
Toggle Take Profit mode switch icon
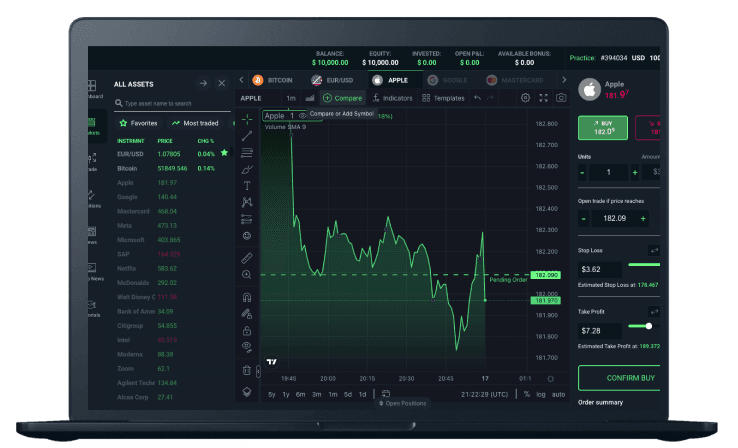coord(654,312)
